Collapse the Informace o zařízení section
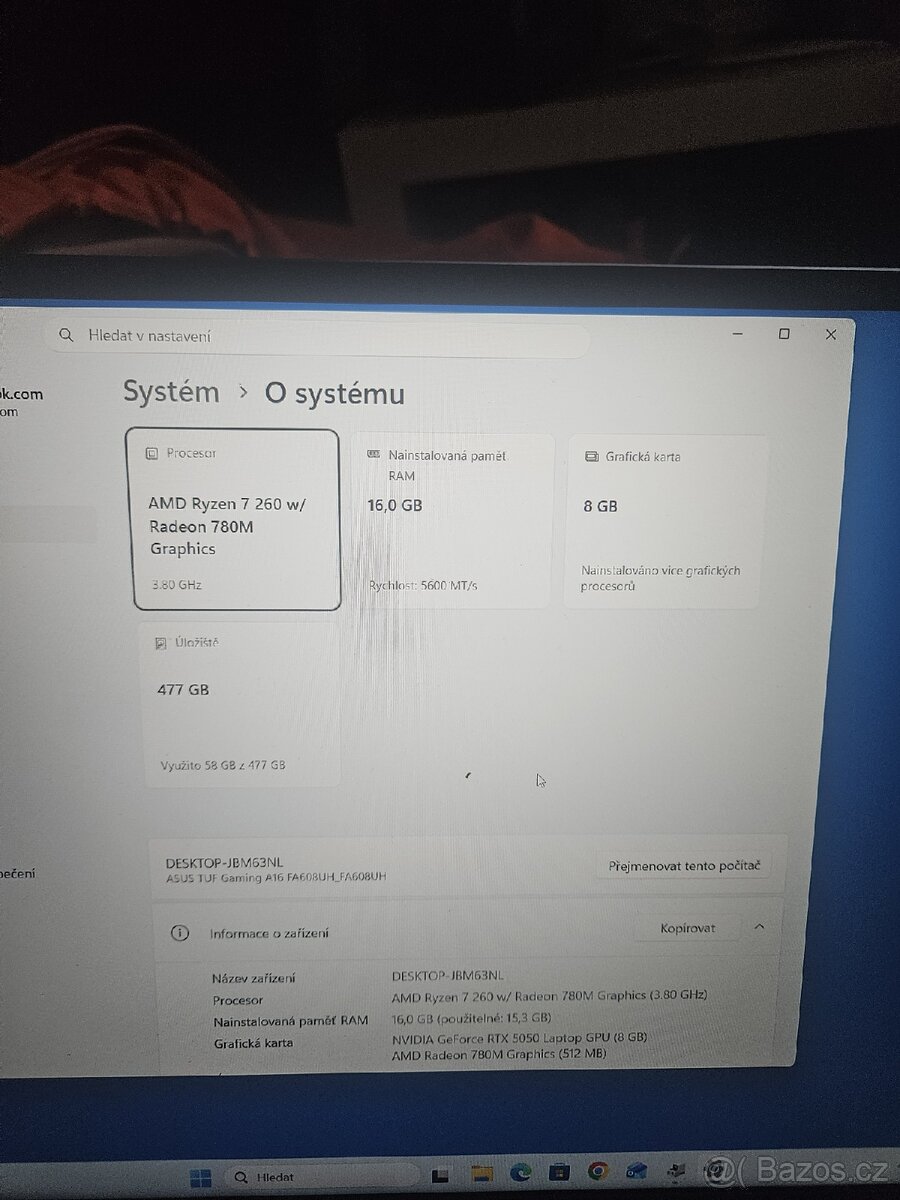 759,927
